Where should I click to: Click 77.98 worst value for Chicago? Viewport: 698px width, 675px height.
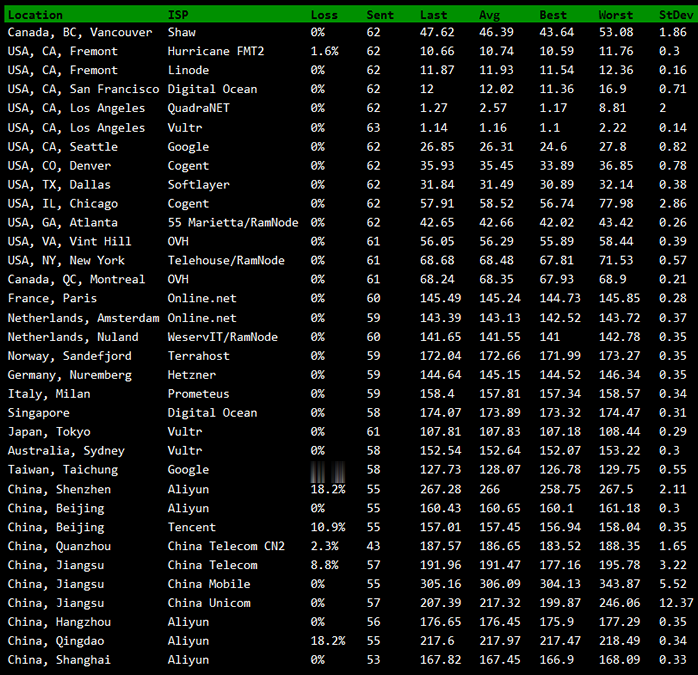click(616, 203)
